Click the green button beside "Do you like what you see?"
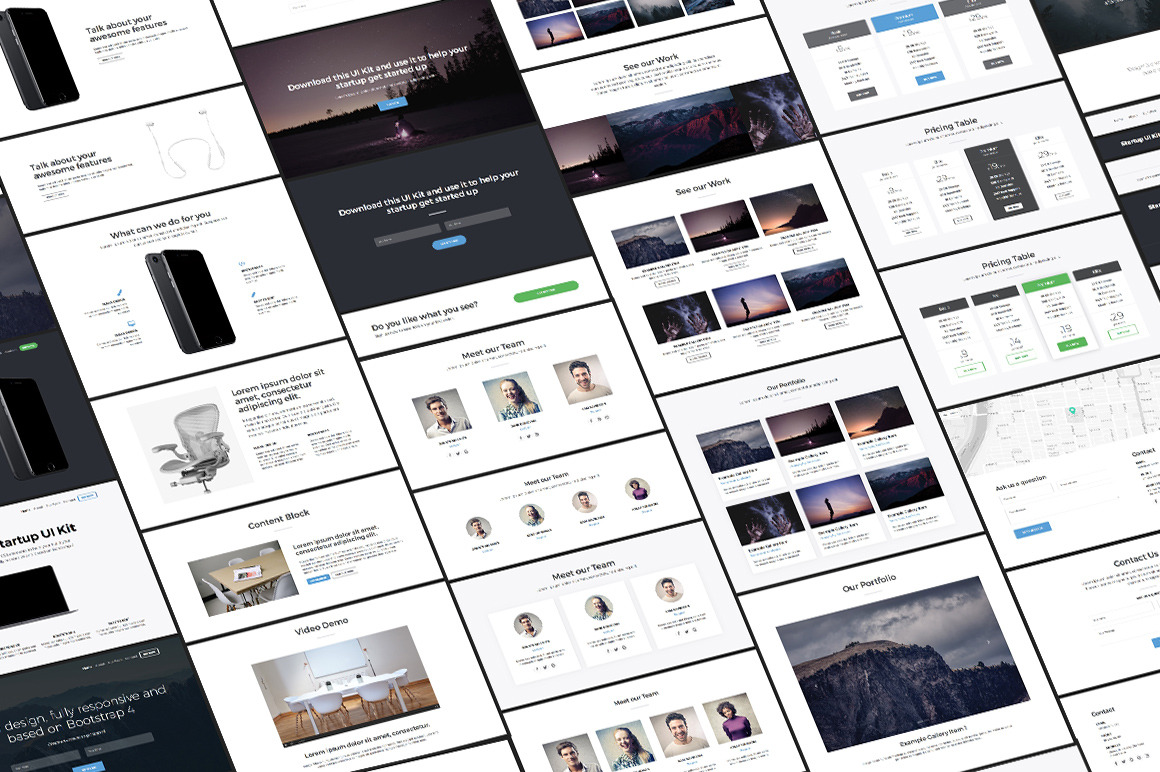 point(546,291)
